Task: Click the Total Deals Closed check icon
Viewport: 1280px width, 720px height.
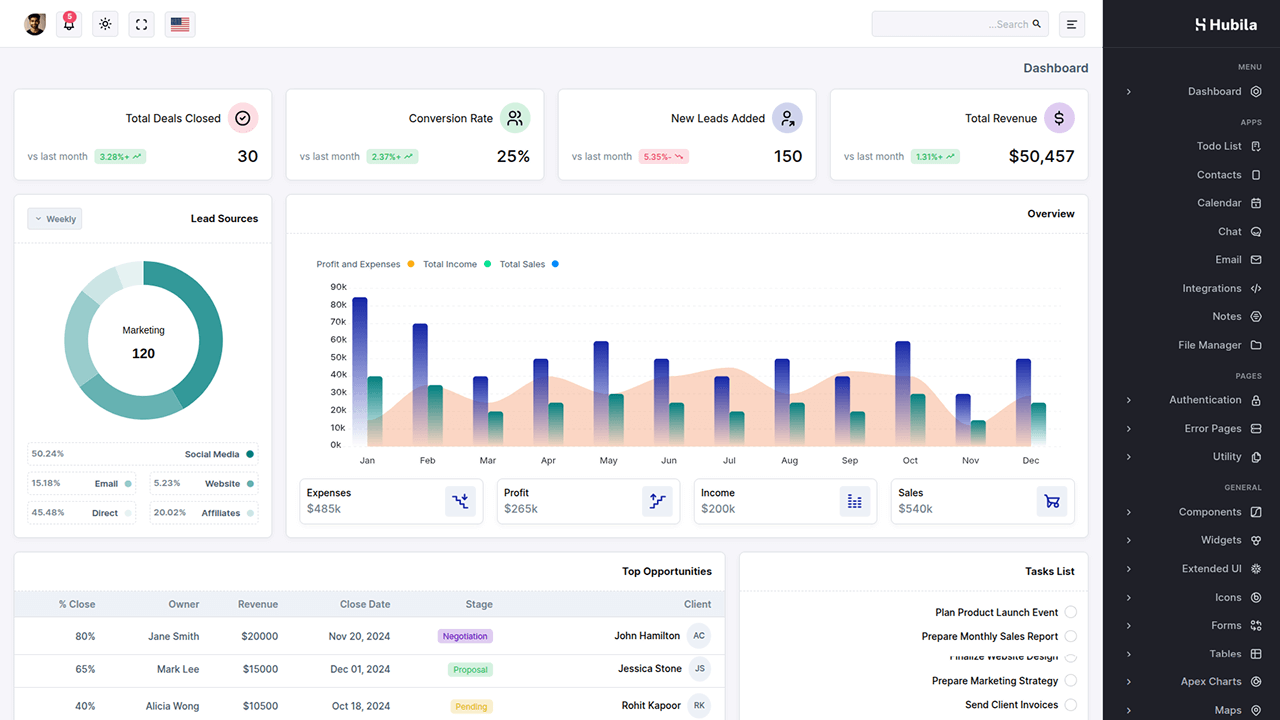Action: click(x=243, y=118)
